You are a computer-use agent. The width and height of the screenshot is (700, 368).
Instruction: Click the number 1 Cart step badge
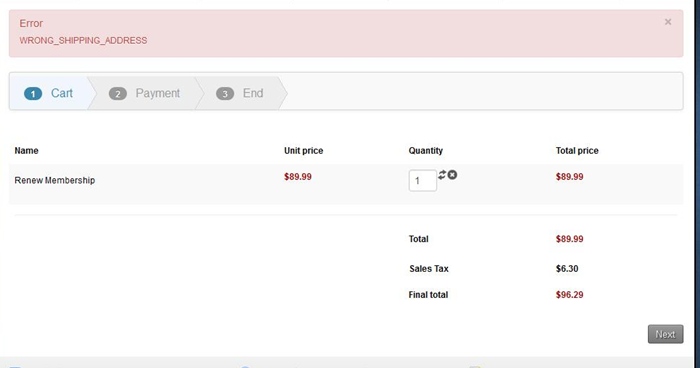click(x=33, y=94)
